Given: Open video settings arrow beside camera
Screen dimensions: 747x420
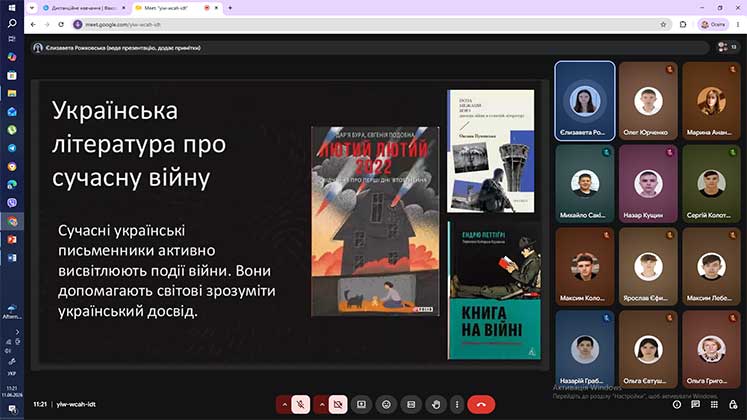Looking at the screenshot, I should (x=322, y=404).
